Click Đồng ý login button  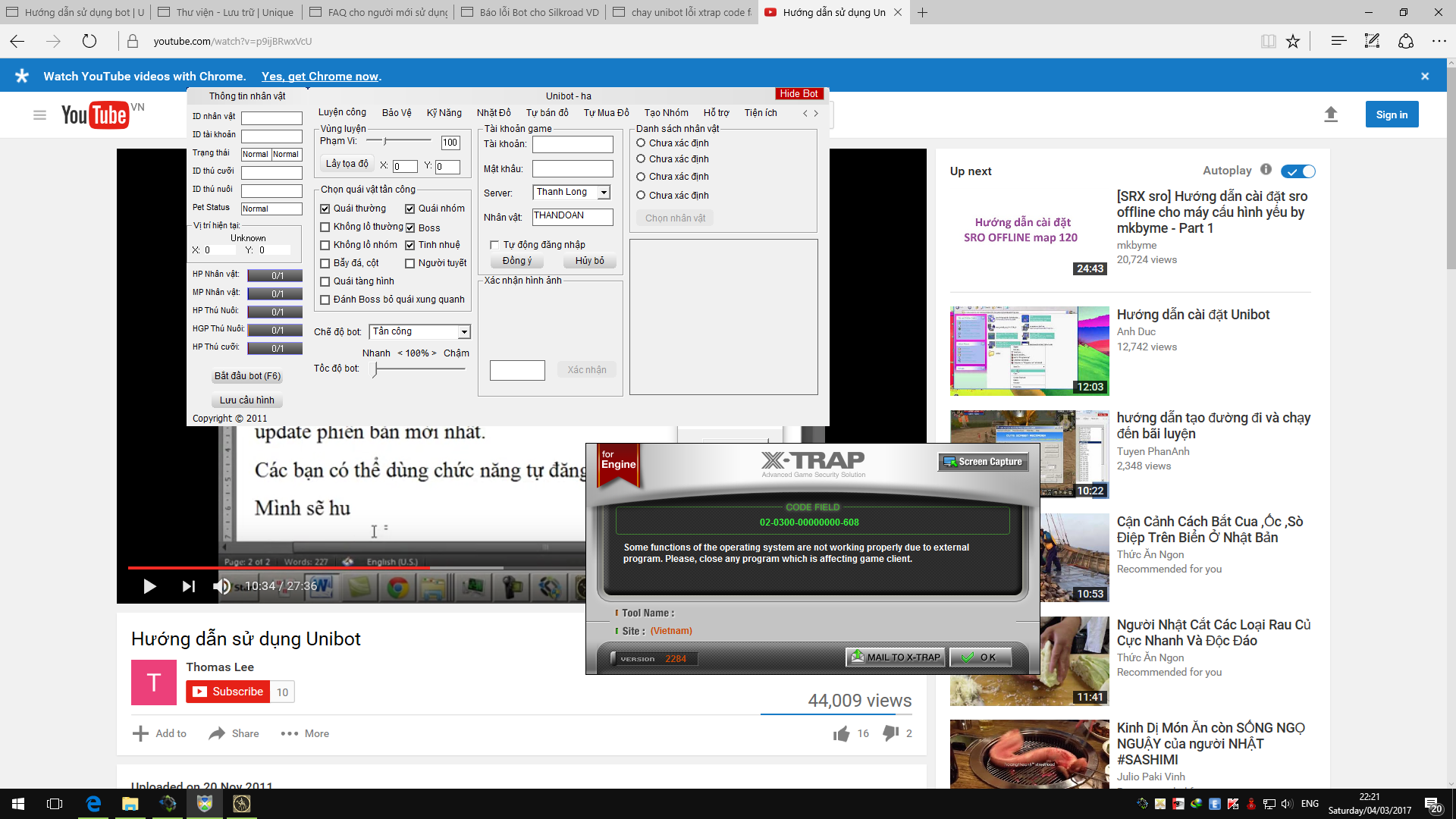pos(517,261)
